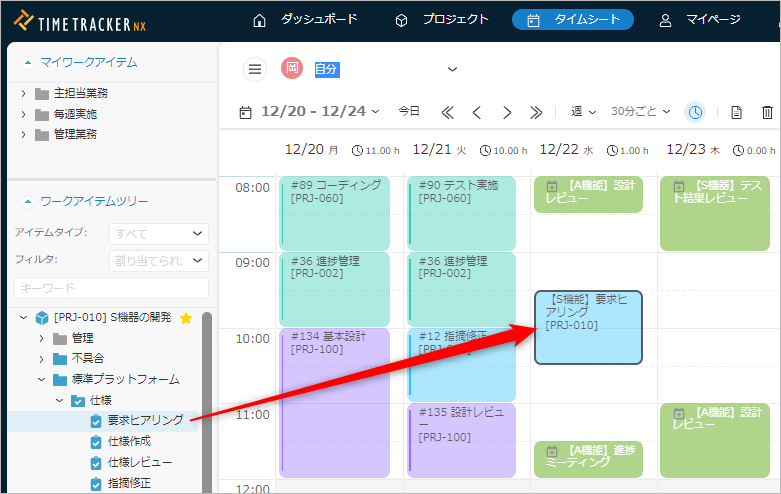781x494 pixels.
Task: Click the calendar date picker icon
Action: (x=245, y=112)
